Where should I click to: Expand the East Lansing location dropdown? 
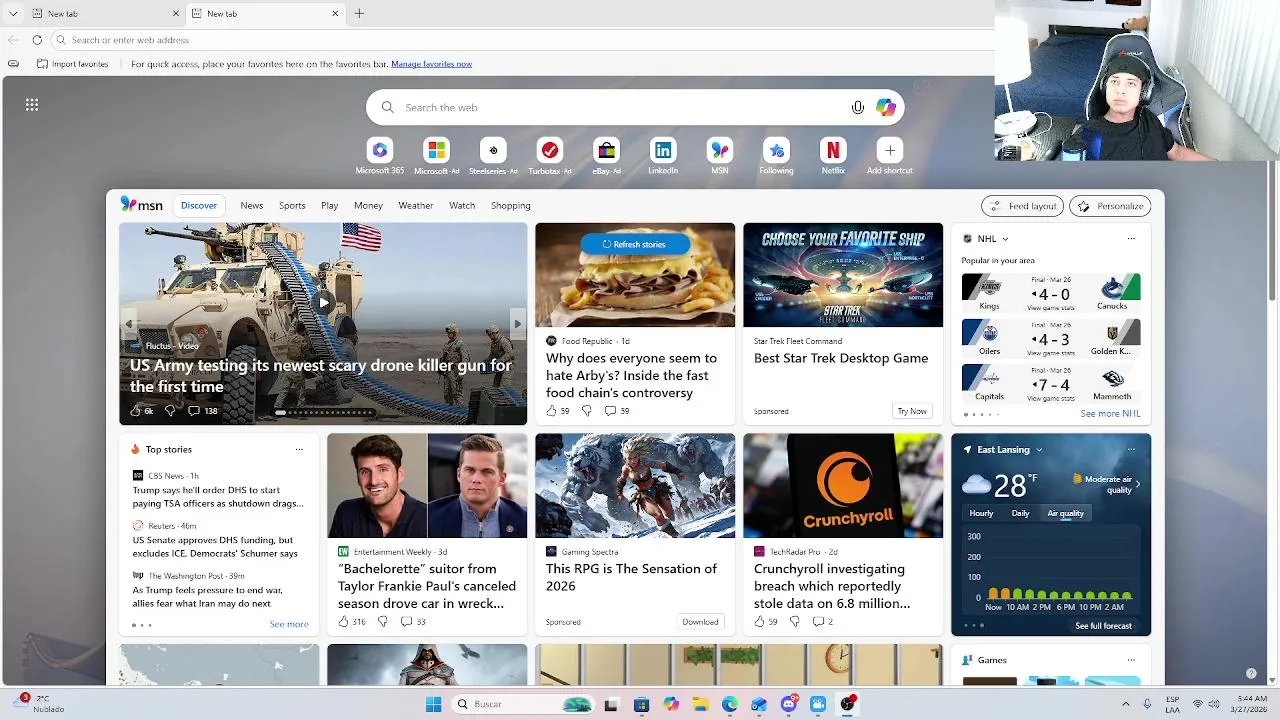(1039, 450)
